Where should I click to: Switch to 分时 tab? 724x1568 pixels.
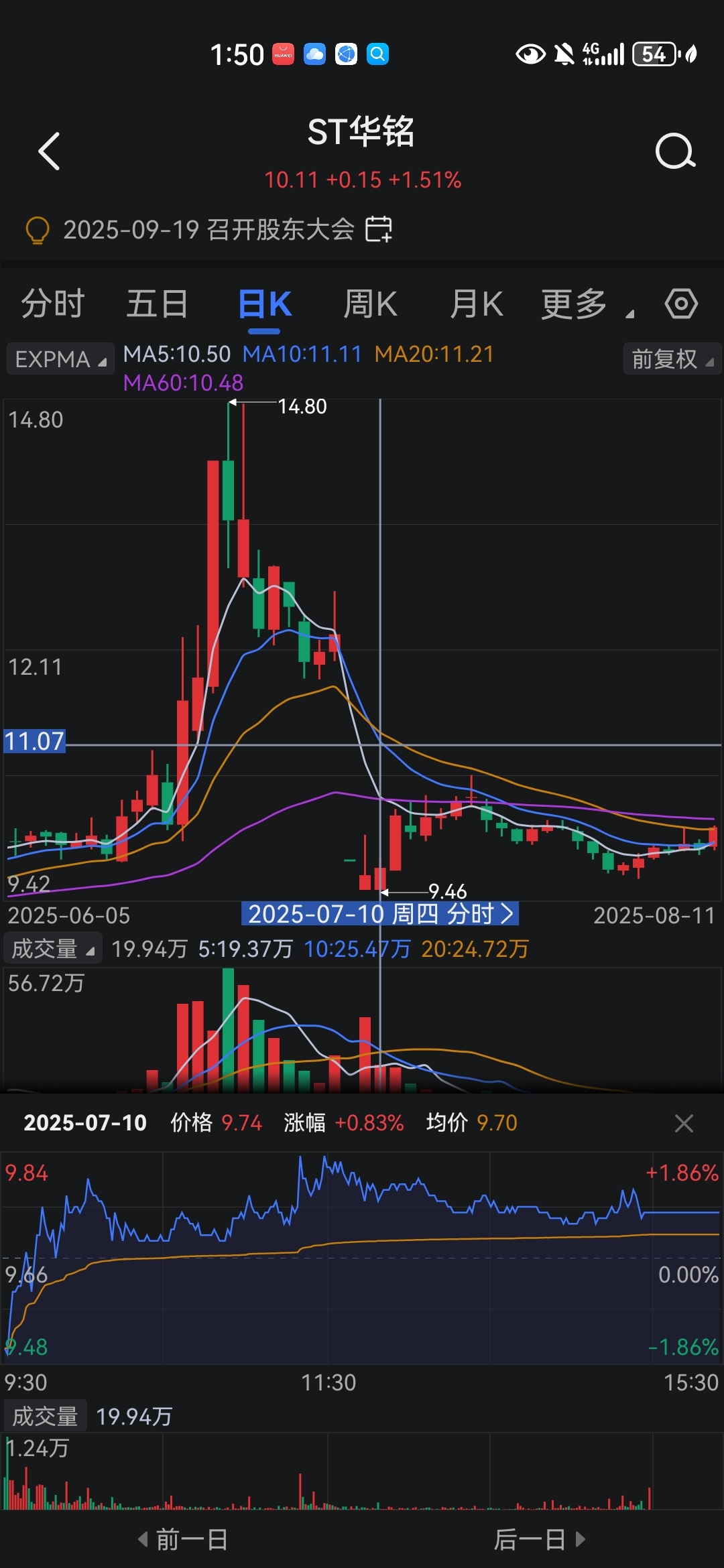click(x=53, y=304)
